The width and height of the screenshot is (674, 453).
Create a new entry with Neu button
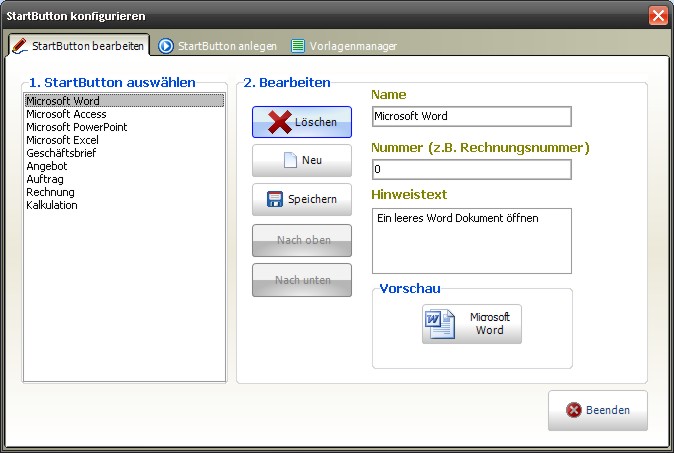pos(302,160)
